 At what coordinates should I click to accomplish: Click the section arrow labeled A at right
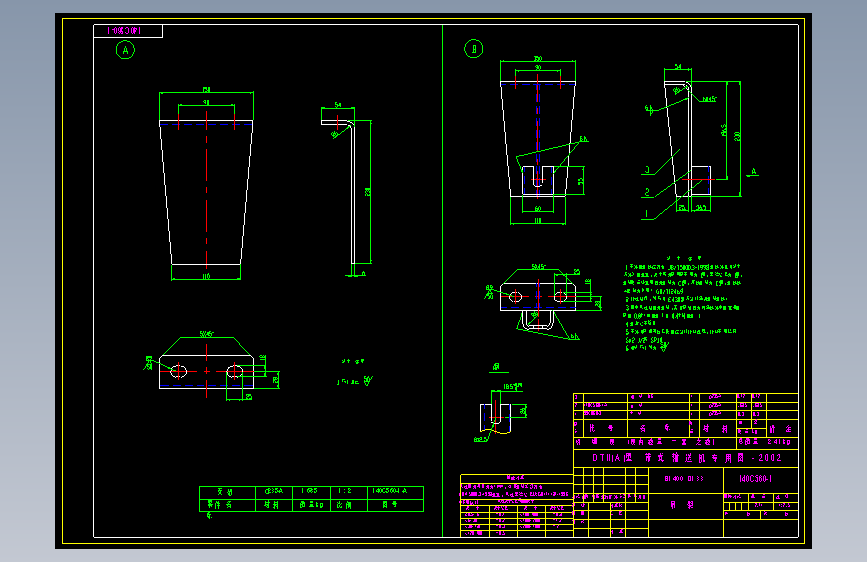tap(753, 172)
